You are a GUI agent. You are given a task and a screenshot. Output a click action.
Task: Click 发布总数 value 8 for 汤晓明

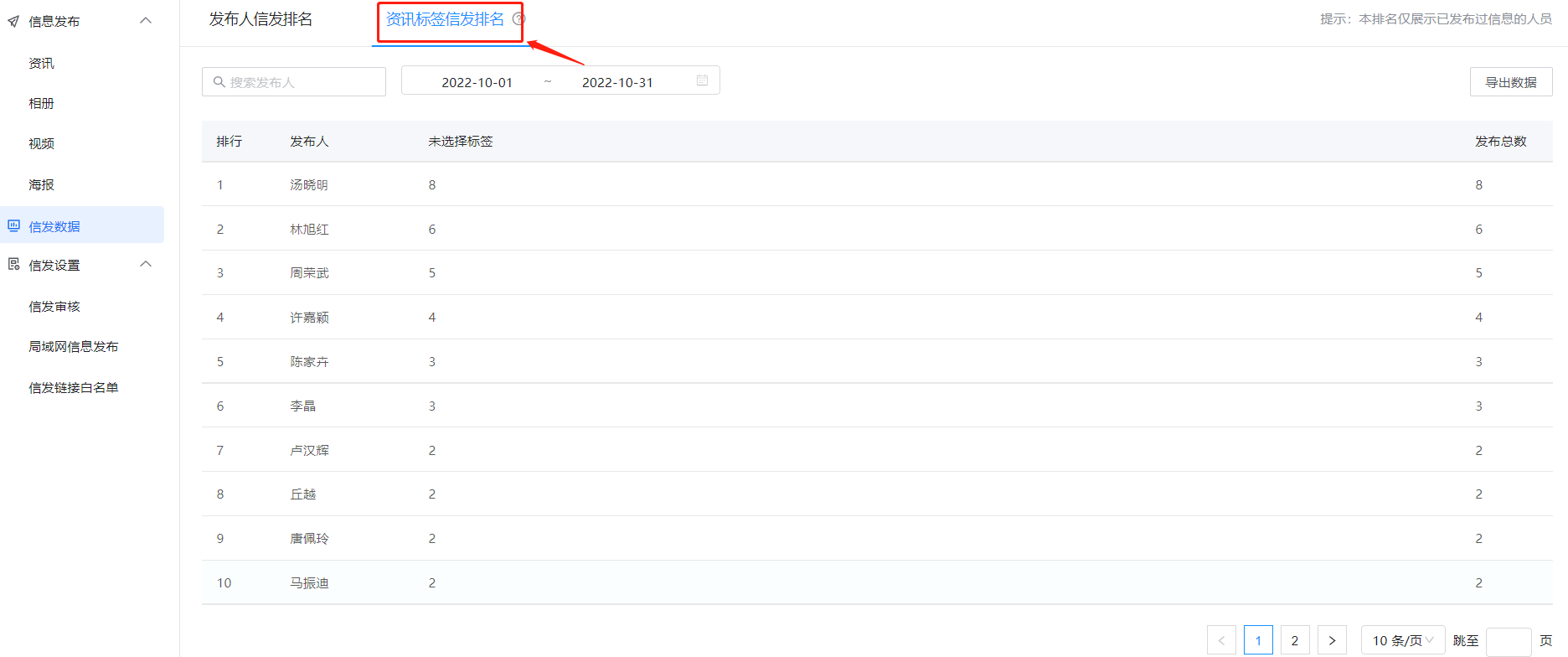coord(1478,184)
